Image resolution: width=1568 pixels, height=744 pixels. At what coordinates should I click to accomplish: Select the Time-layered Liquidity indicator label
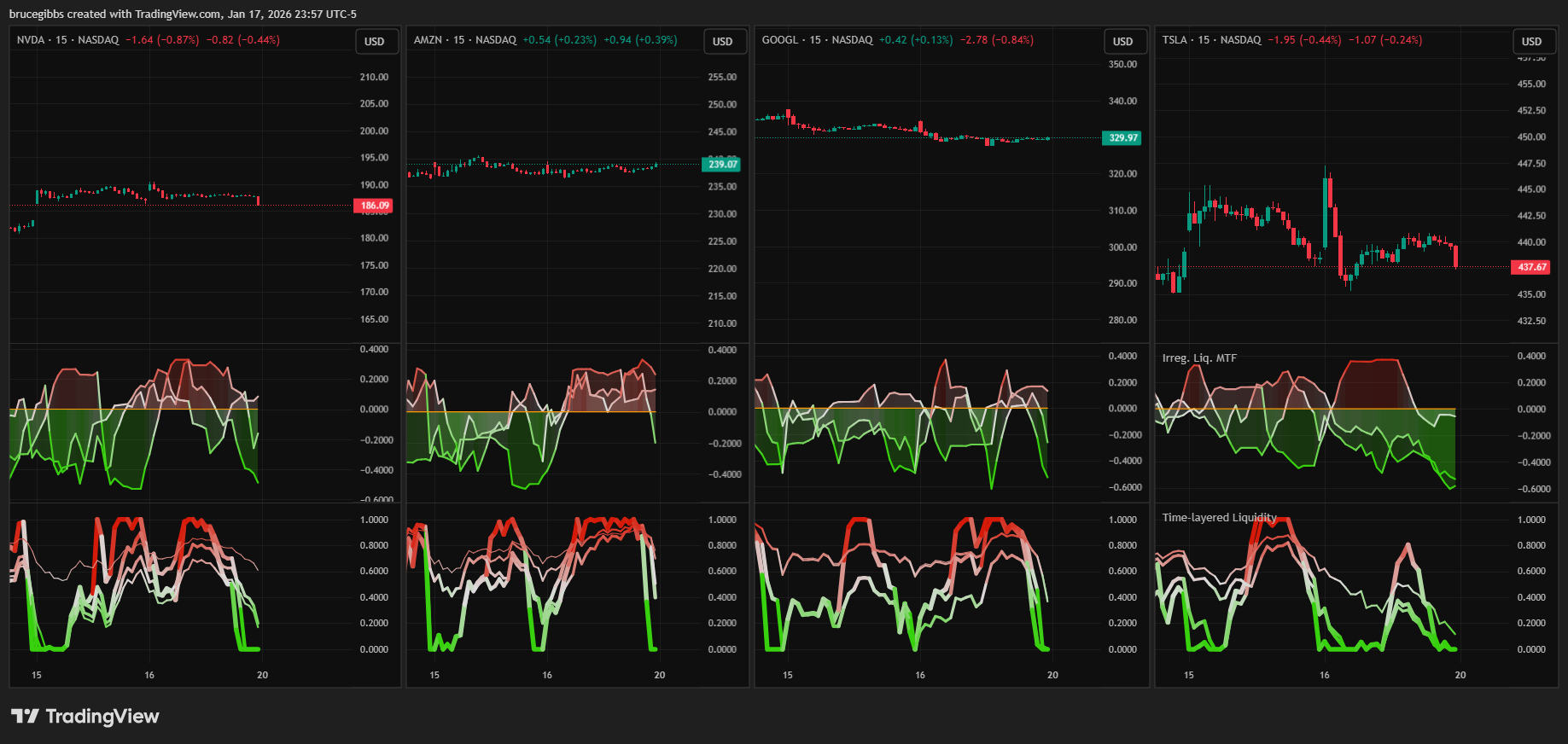click(1219, 518)
